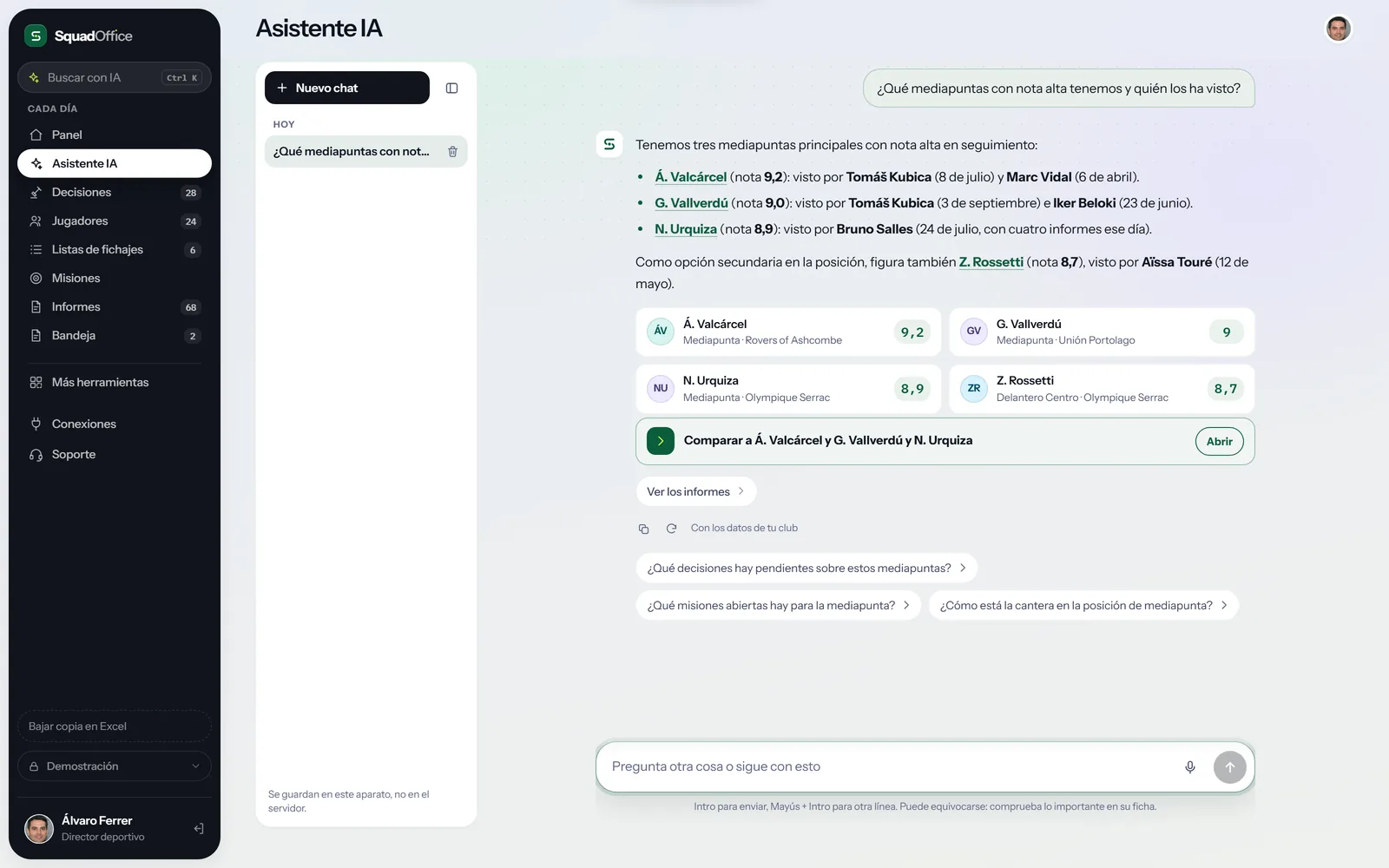Click Abrir on the comparison card
Image resolution: width=1389 pixels, height=868 pixels.
(1219, 441)
